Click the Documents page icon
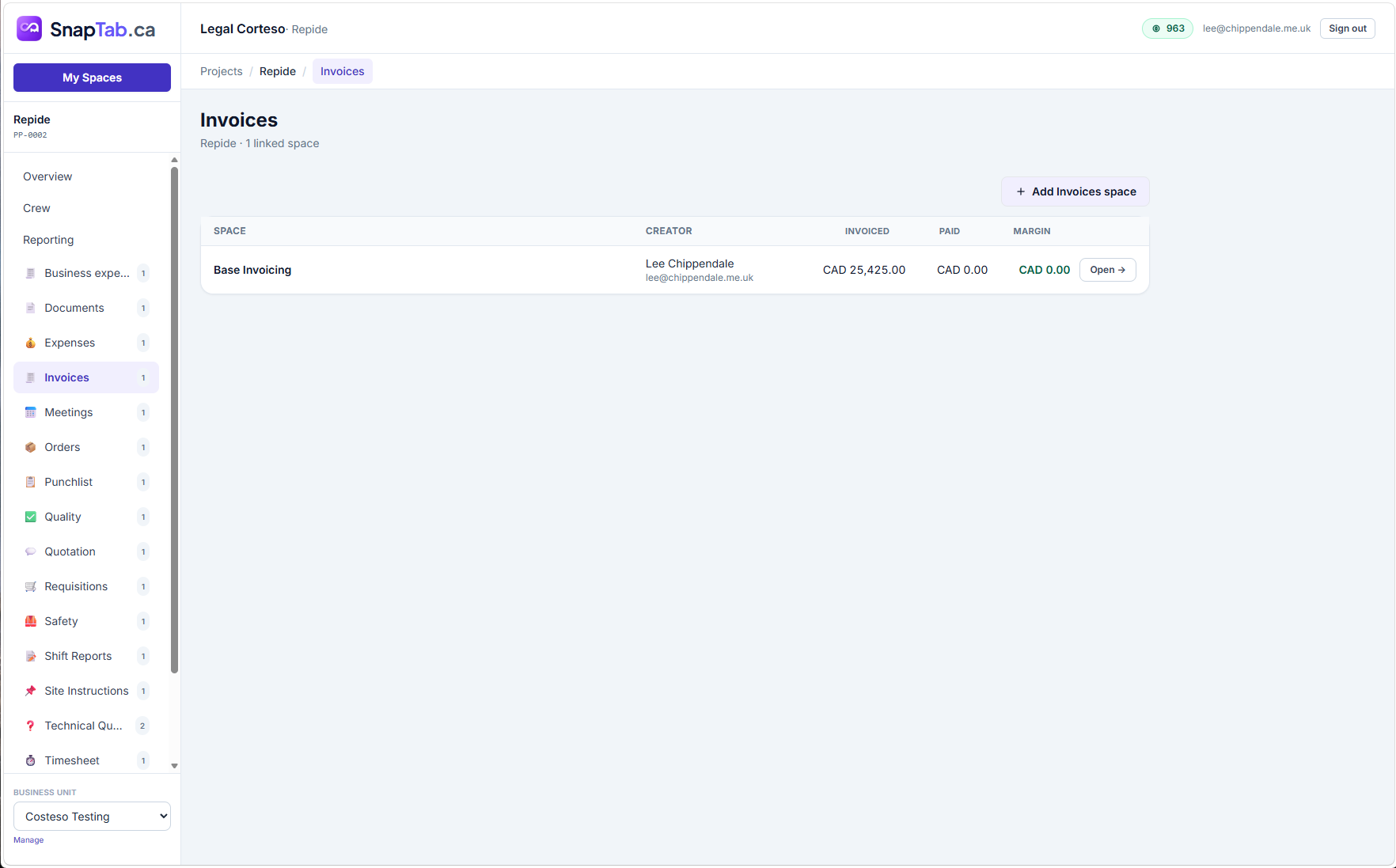1396x868 pixels. (x=30, y=308)
